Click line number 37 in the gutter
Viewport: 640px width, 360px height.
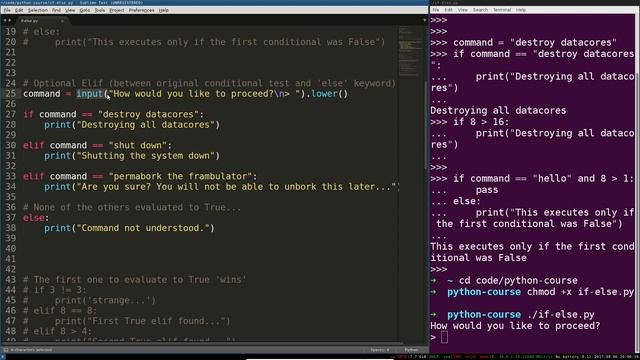click(11, 218)
